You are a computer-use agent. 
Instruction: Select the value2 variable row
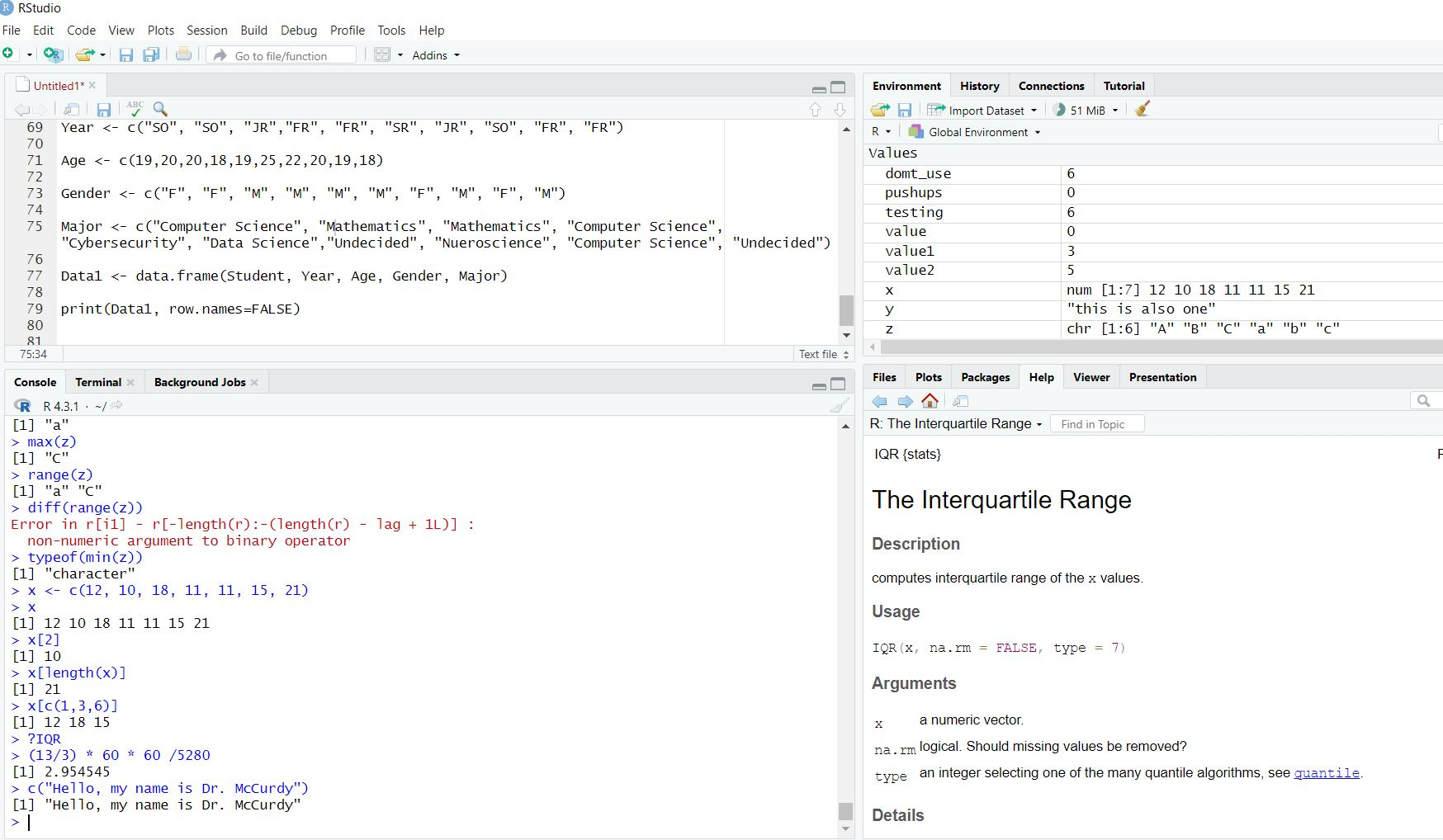(x=1153, y=271)
